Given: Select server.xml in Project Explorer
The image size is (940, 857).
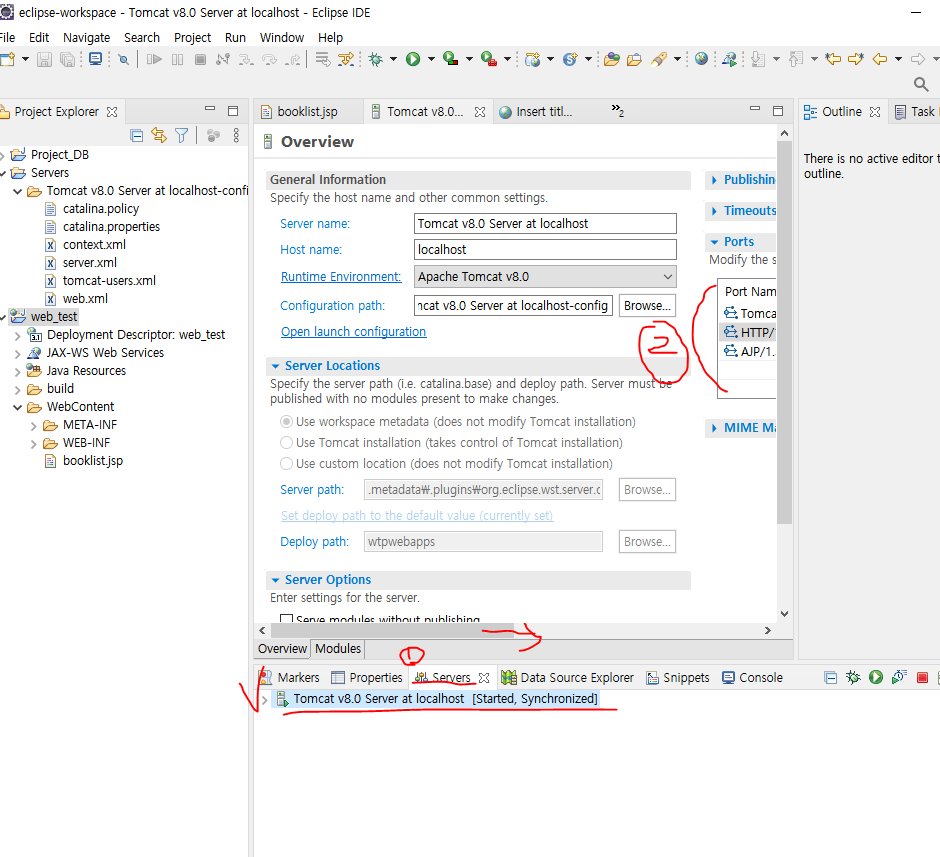Looking at the screenshot, I should pyautogui.click(x=89, y=262).
